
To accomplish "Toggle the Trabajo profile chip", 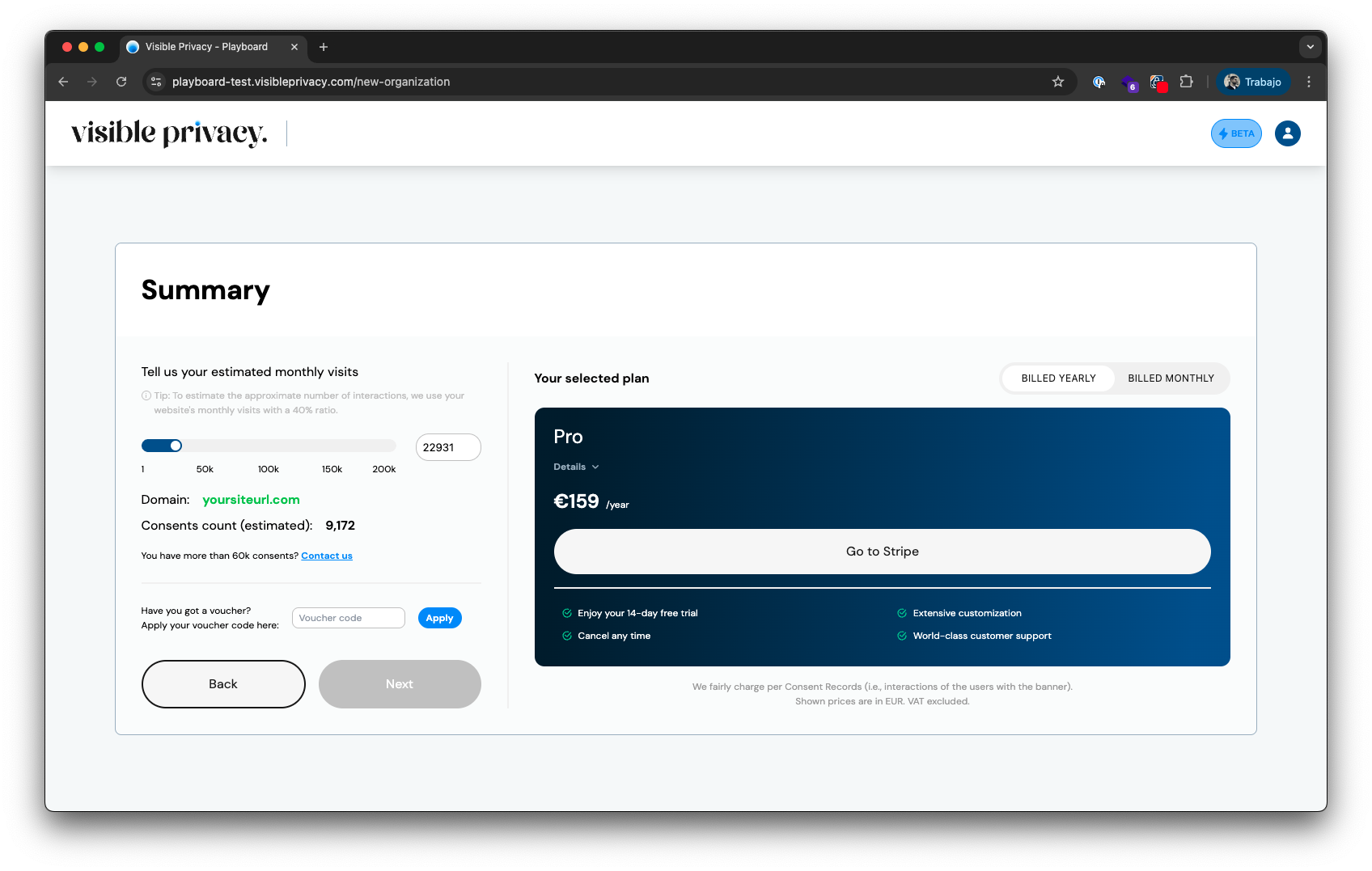I will click(1253, 82).
